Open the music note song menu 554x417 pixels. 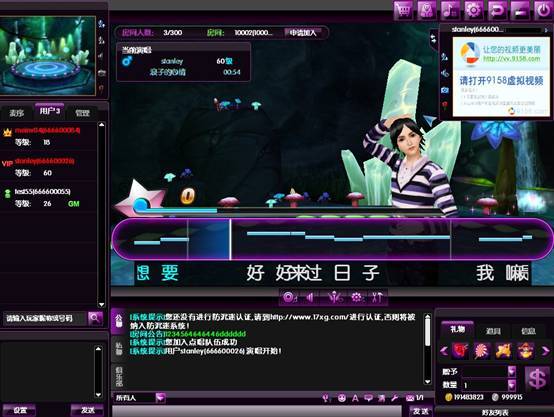pos(450,10)
